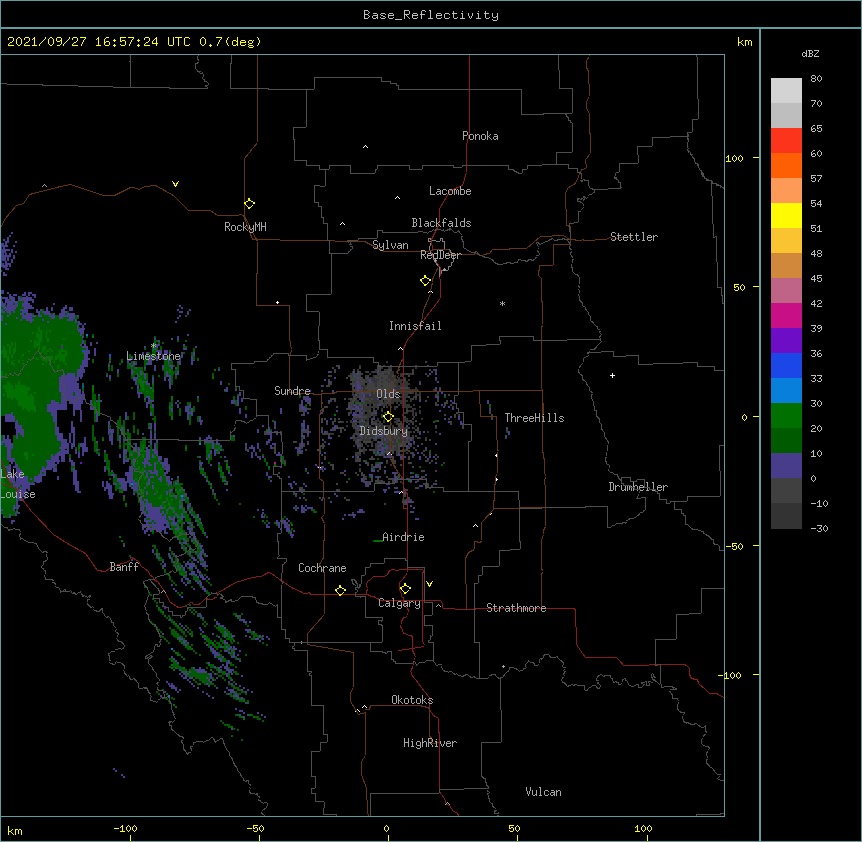862x842 pixels.
Task: Select the RockyMH label
Action: pyautogui.click(x=245, y=227)
